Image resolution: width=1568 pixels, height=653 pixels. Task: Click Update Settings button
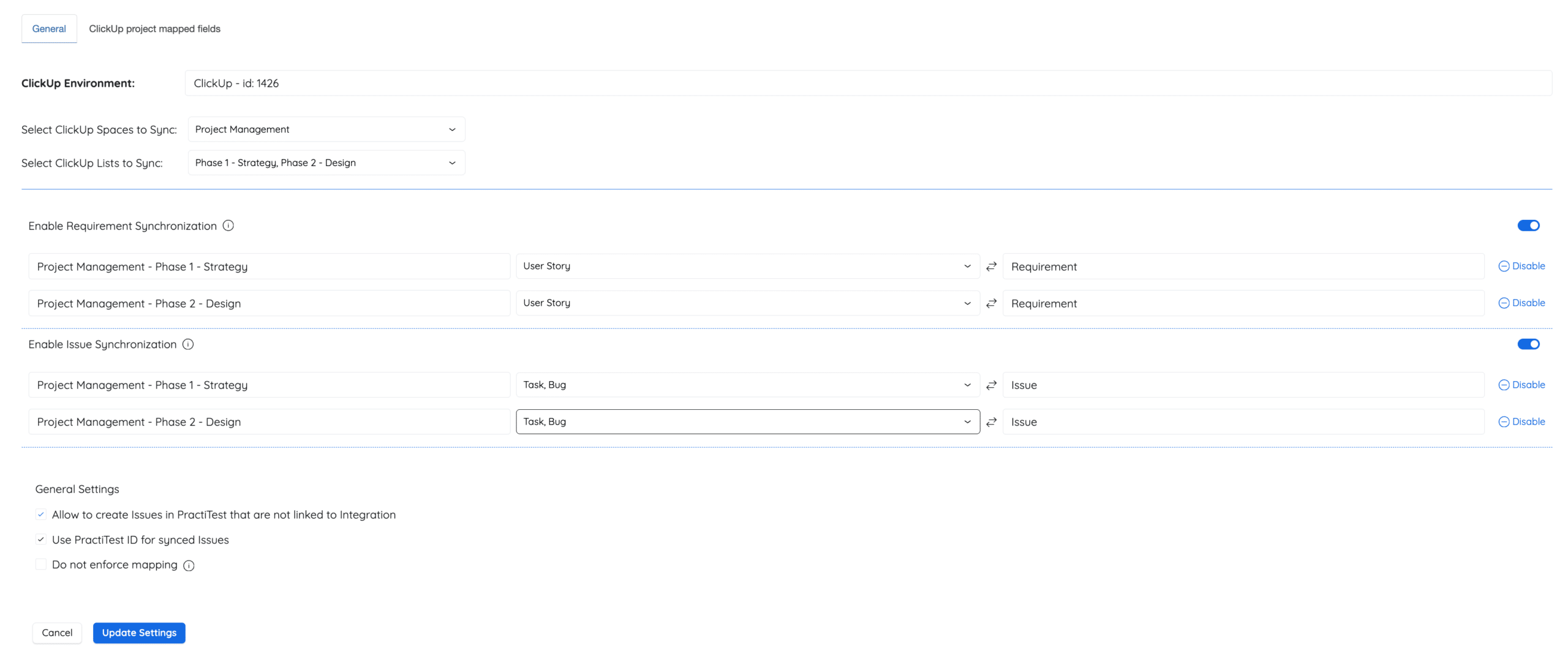click(139, 633)
